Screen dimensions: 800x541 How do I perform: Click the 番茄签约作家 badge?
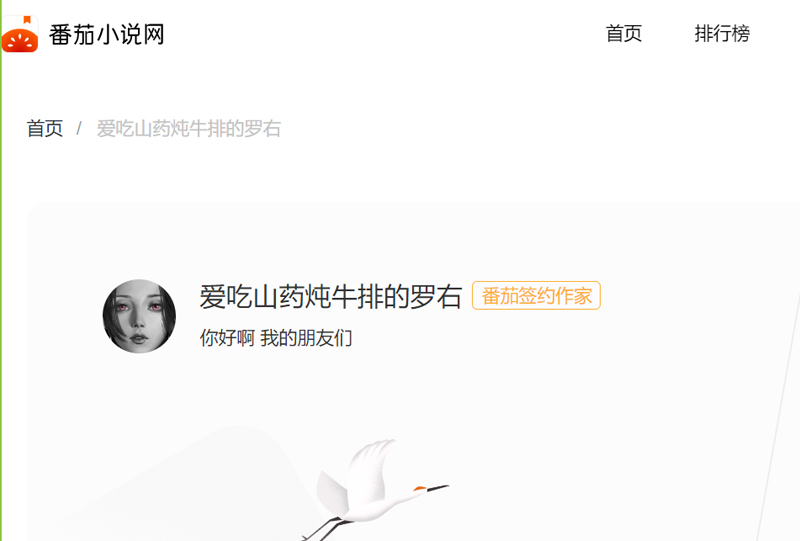point(536,296)
